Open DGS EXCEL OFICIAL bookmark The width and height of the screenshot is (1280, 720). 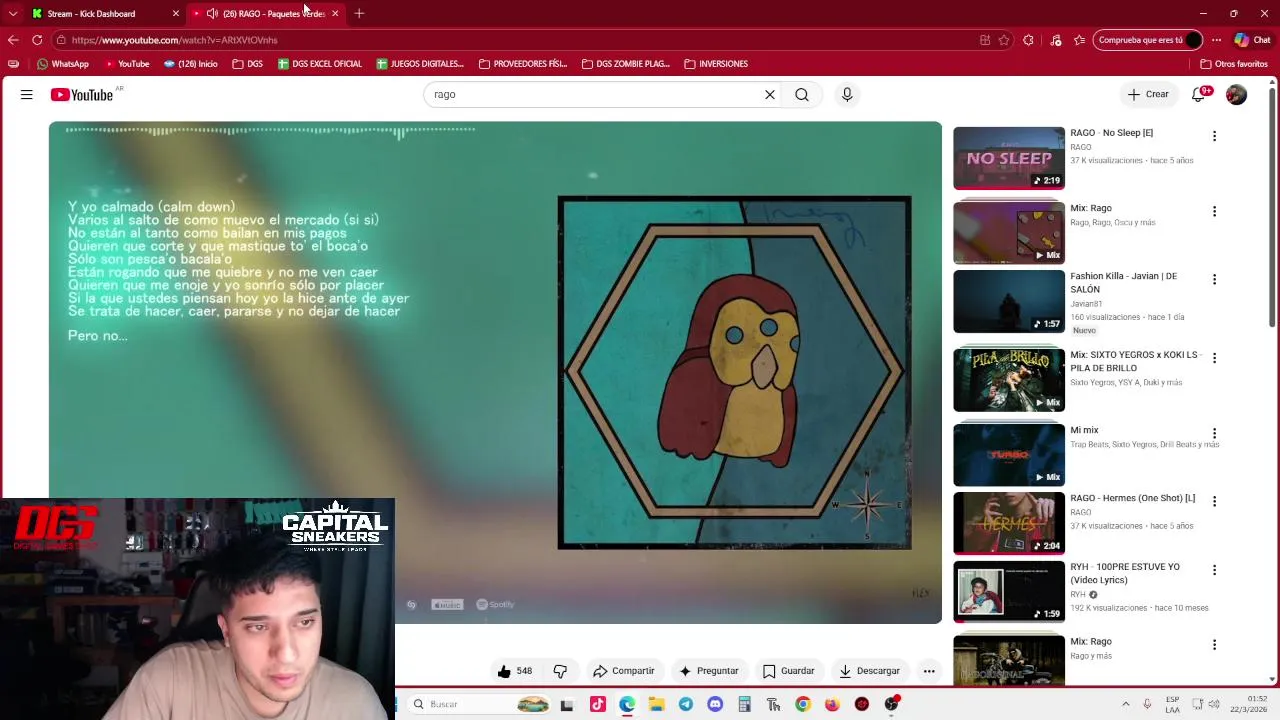point(319,64)
